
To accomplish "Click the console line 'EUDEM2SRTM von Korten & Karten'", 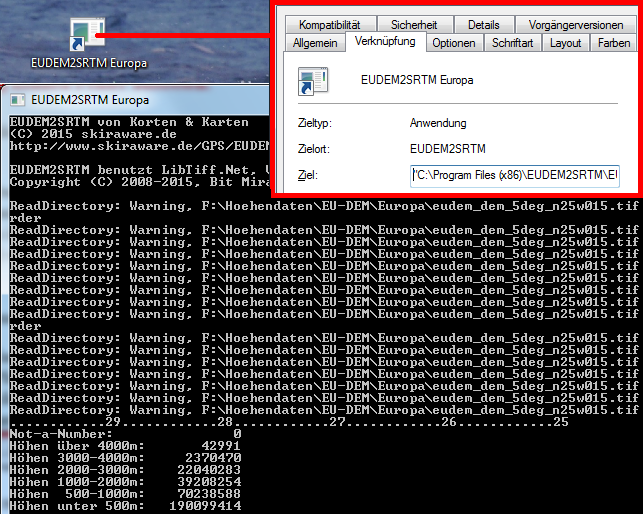I will [129, 122].
